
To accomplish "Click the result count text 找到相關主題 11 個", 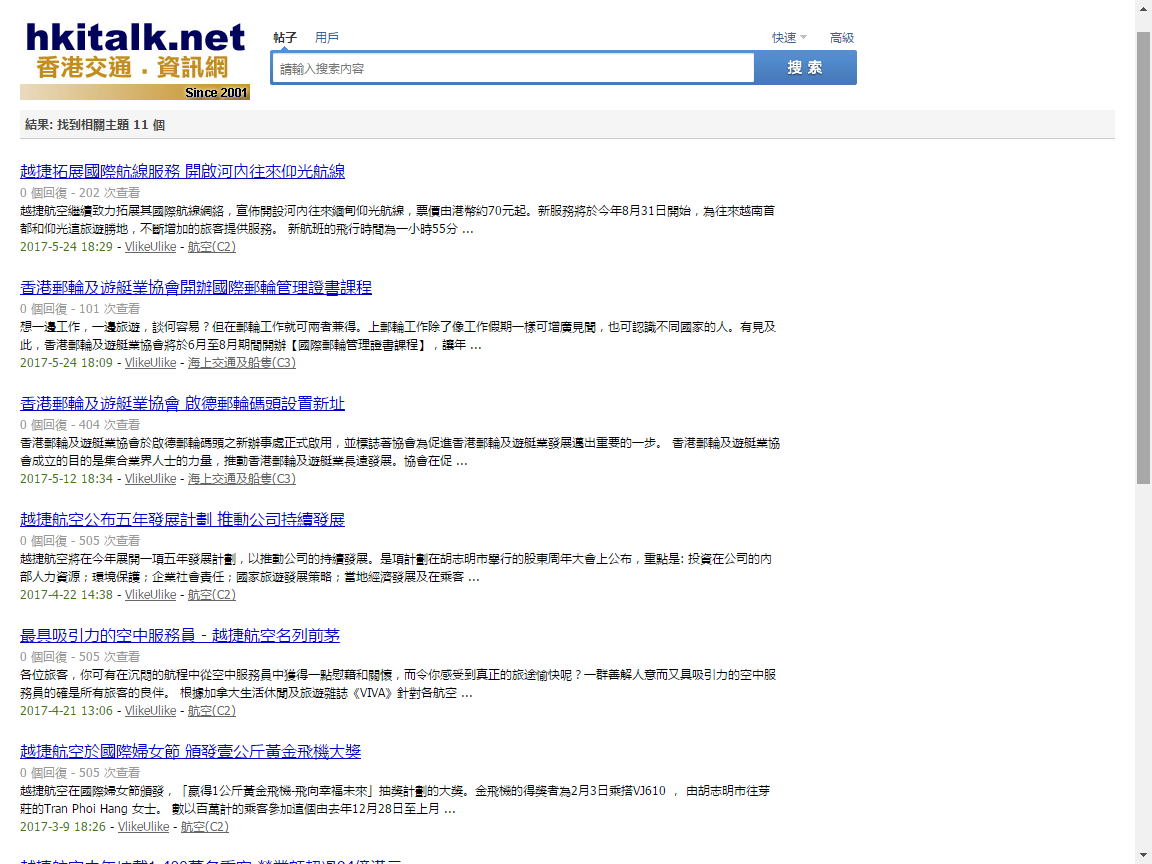I will click(111, 125).
